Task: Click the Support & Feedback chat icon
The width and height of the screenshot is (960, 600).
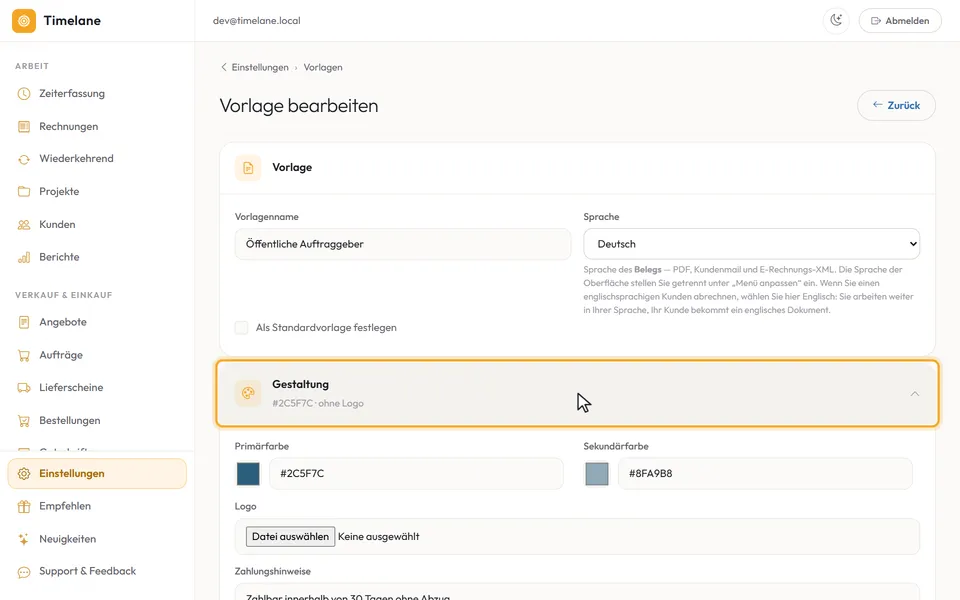Action: coord(24,572)
